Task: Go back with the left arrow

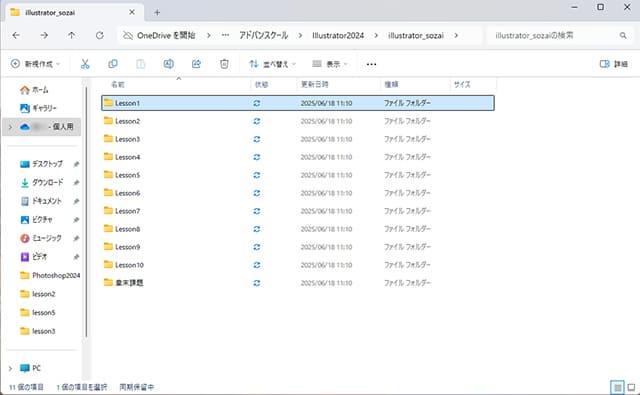Action: coord(16,36)
